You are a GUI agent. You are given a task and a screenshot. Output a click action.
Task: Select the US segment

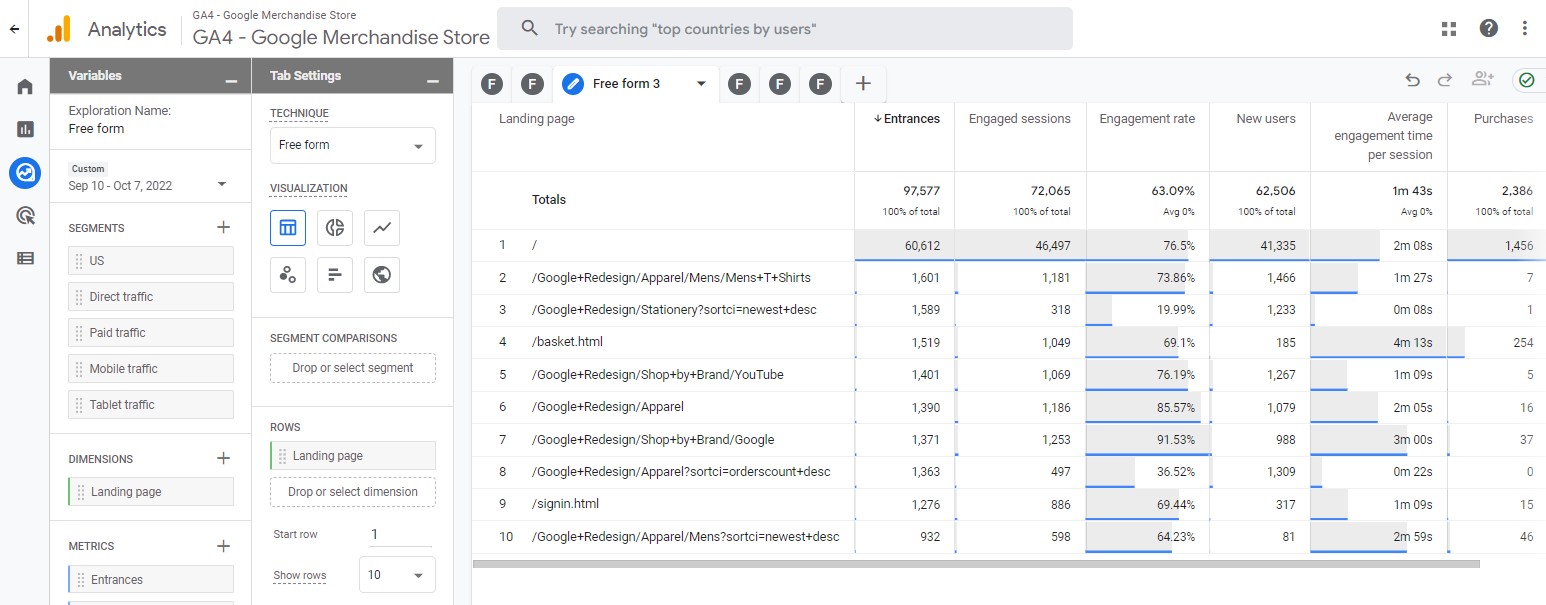(x=151, y=260)
